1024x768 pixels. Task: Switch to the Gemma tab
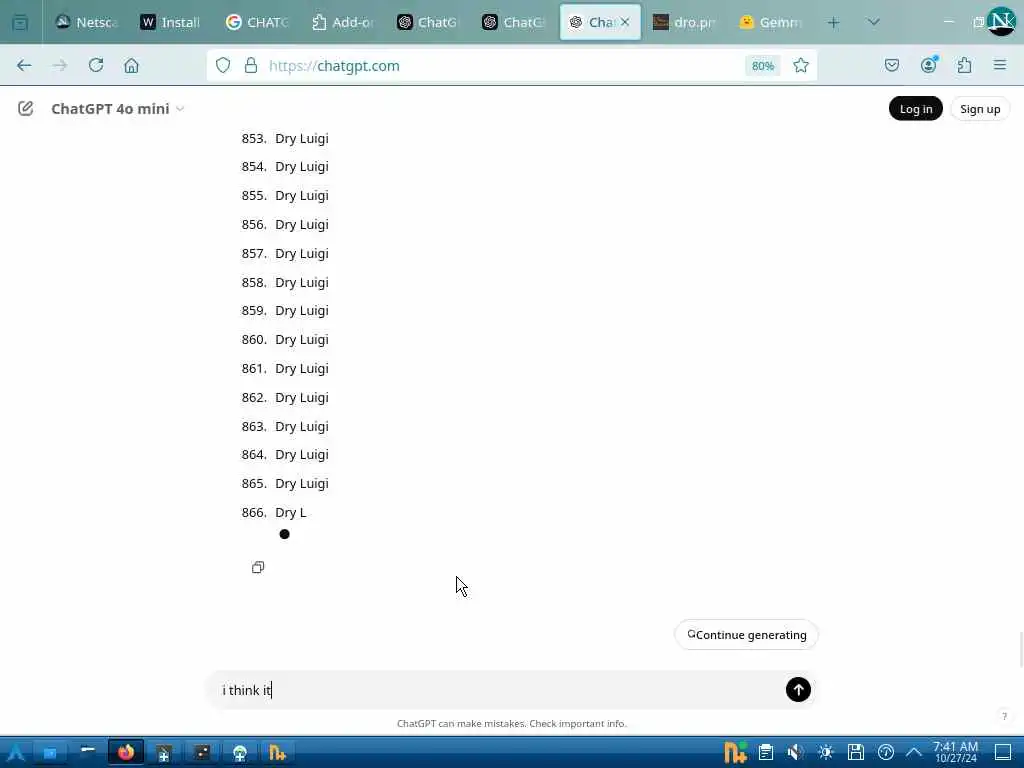pyautogui.click(x=770, y=23)
